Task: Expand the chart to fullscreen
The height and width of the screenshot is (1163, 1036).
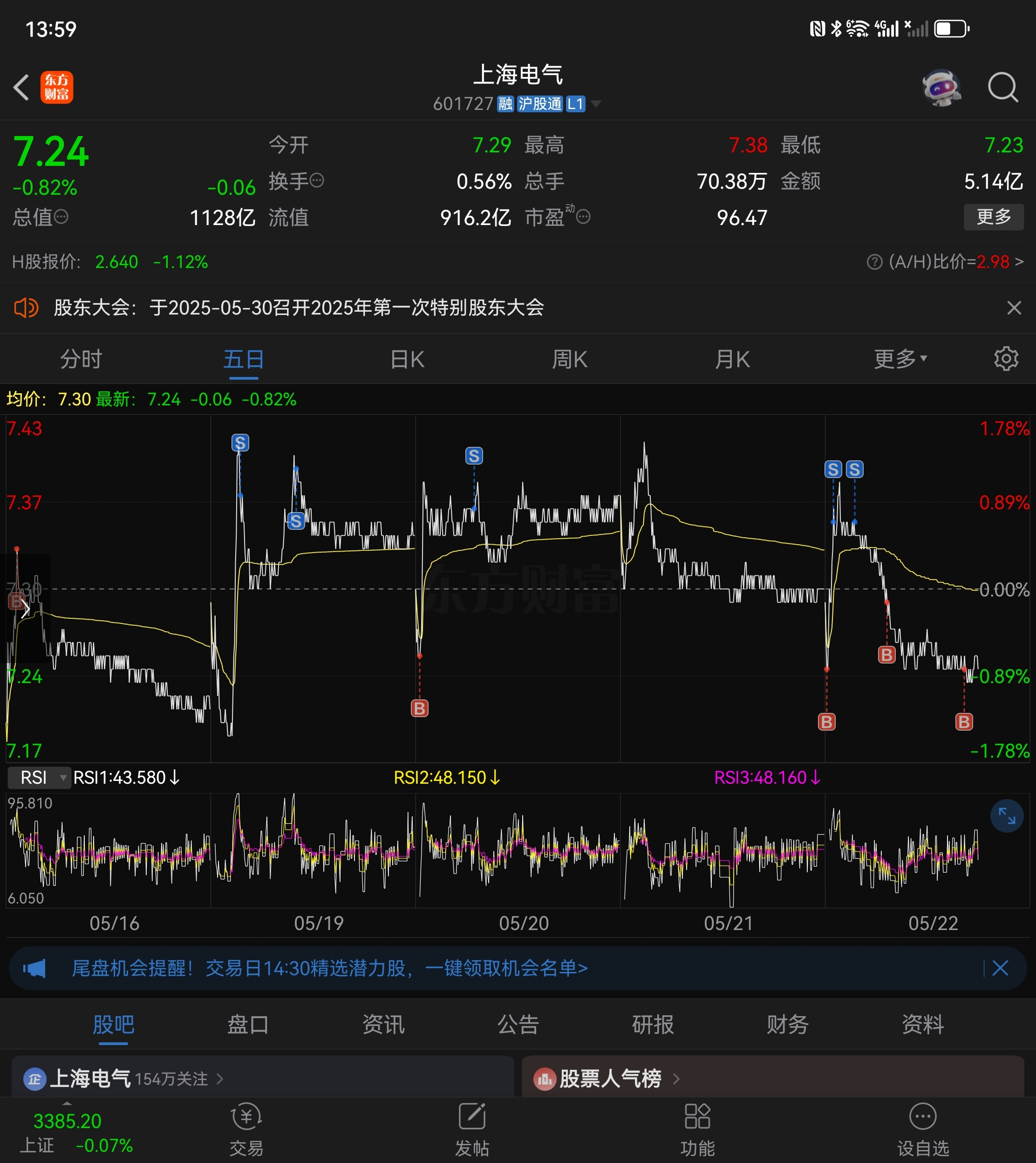Action: point(1006,816)
